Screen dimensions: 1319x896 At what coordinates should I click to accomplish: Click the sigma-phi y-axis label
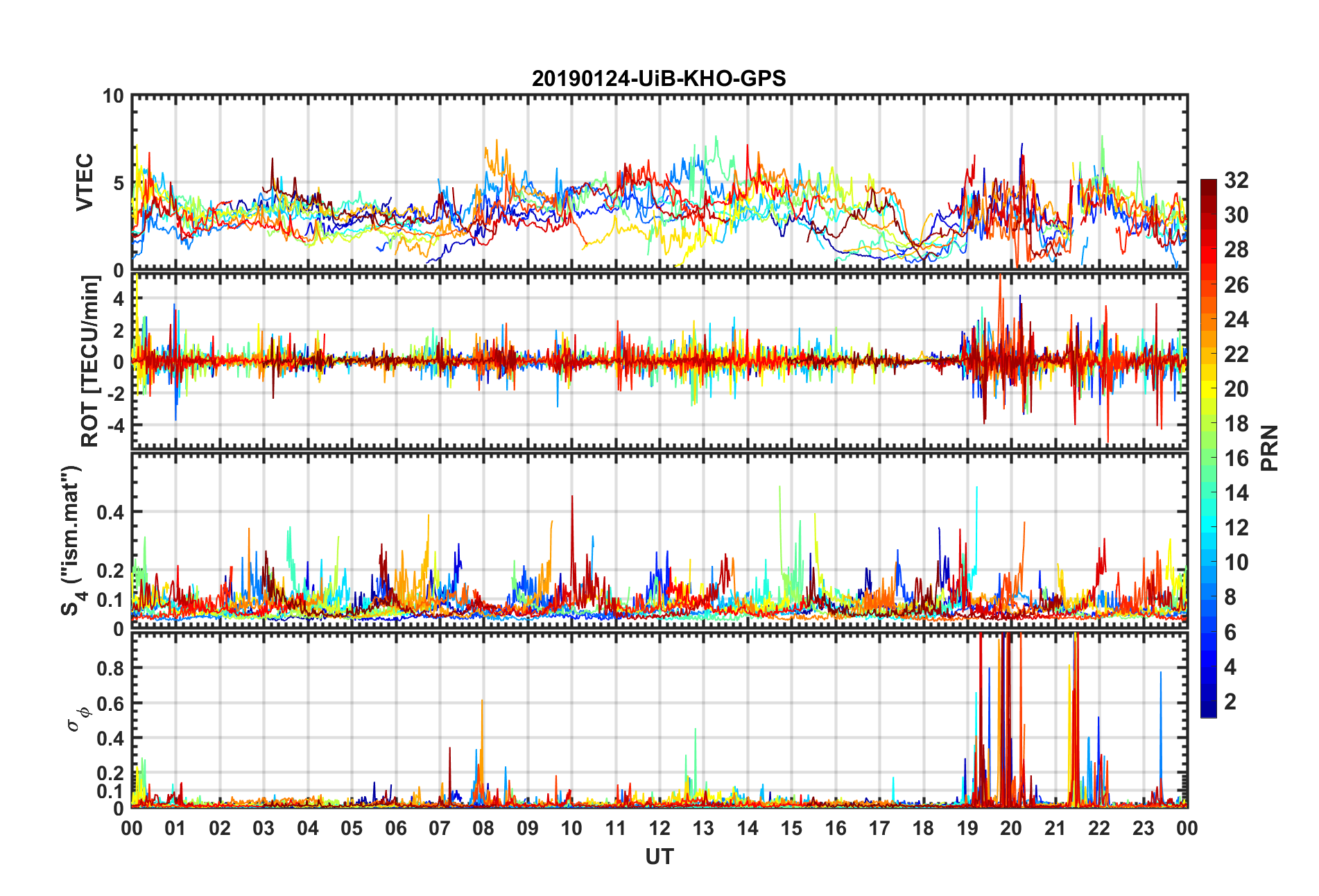(x=77, y=718)
